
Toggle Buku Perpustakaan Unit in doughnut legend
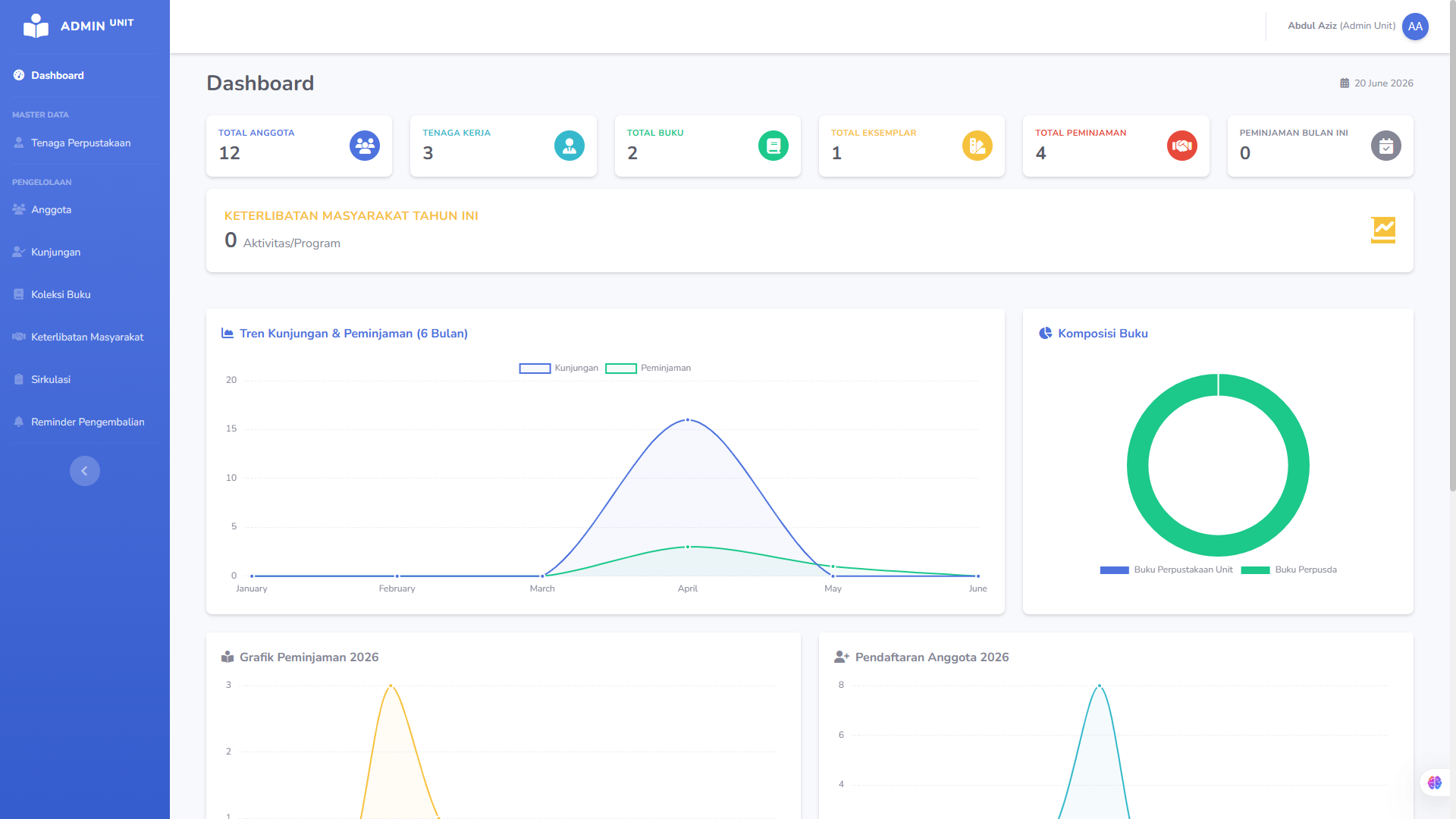coord(1166,570)
